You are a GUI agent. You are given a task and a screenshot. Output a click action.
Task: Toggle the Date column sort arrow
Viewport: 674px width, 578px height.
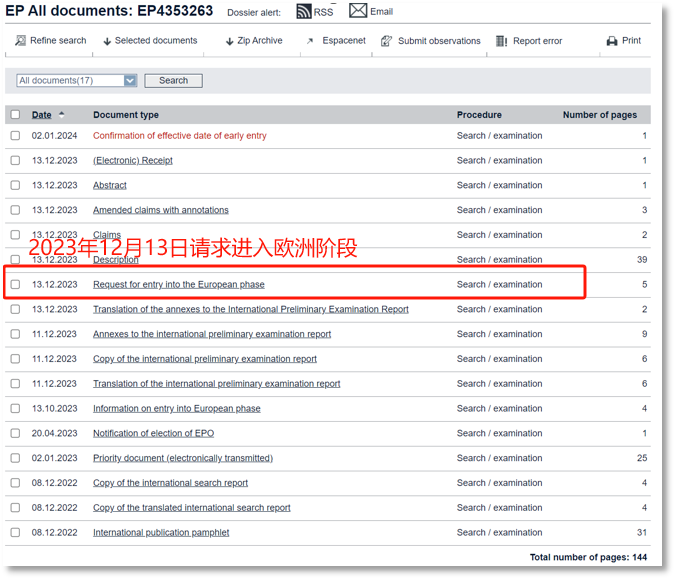click(61, 114)
